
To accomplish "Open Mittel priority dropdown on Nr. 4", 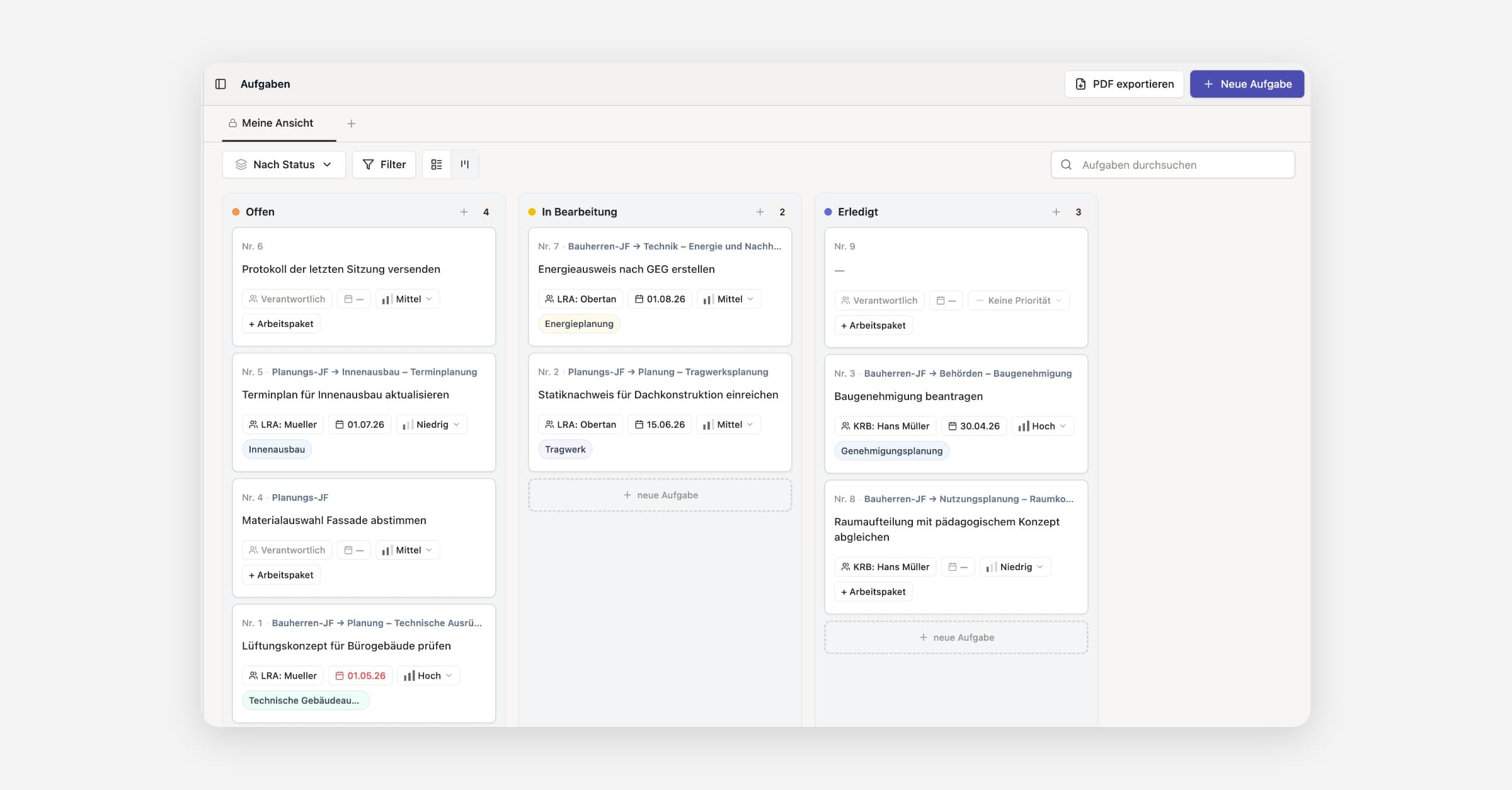I will tap(407, 550).
